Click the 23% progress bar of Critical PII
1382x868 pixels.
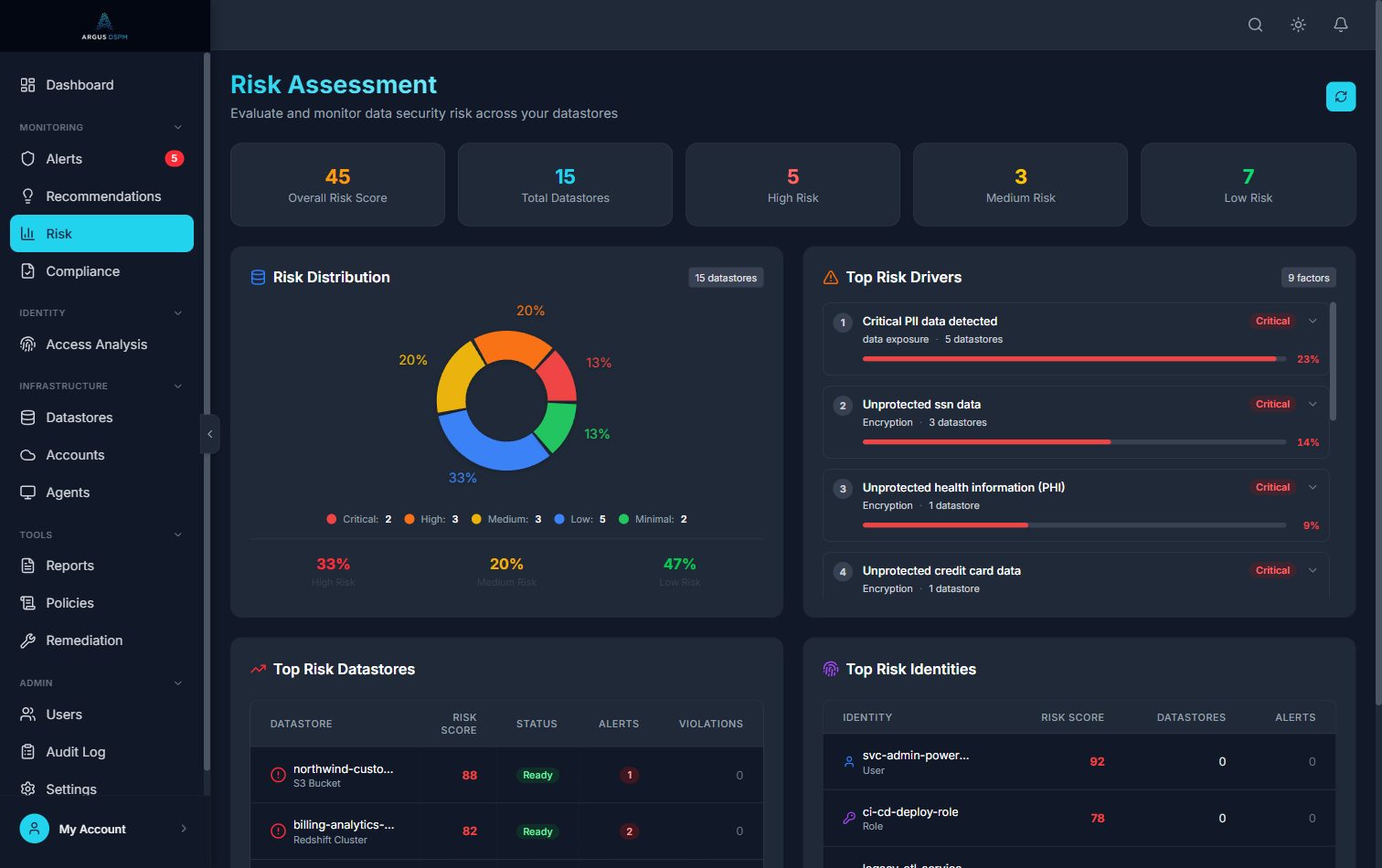pos(1074,359)
